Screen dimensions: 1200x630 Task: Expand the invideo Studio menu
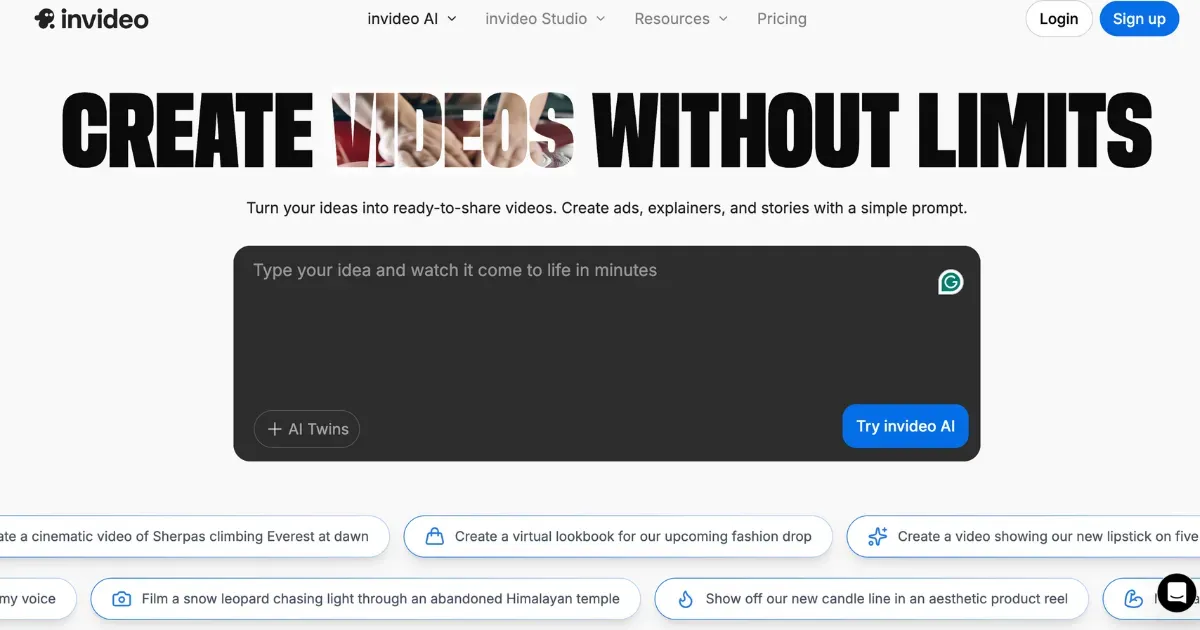click(x=545, y=19)
